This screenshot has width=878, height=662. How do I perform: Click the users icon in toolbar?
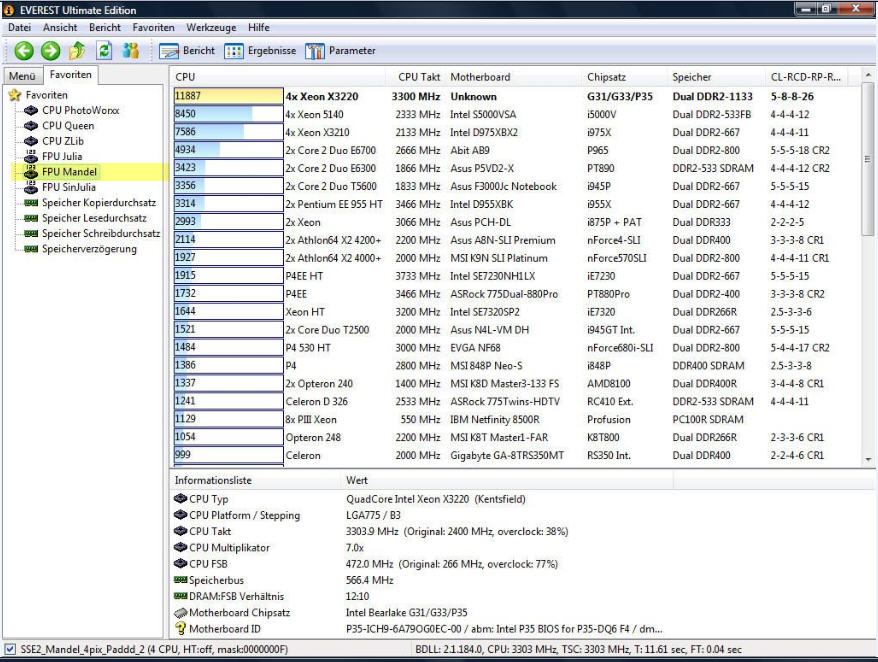point(131,51)
